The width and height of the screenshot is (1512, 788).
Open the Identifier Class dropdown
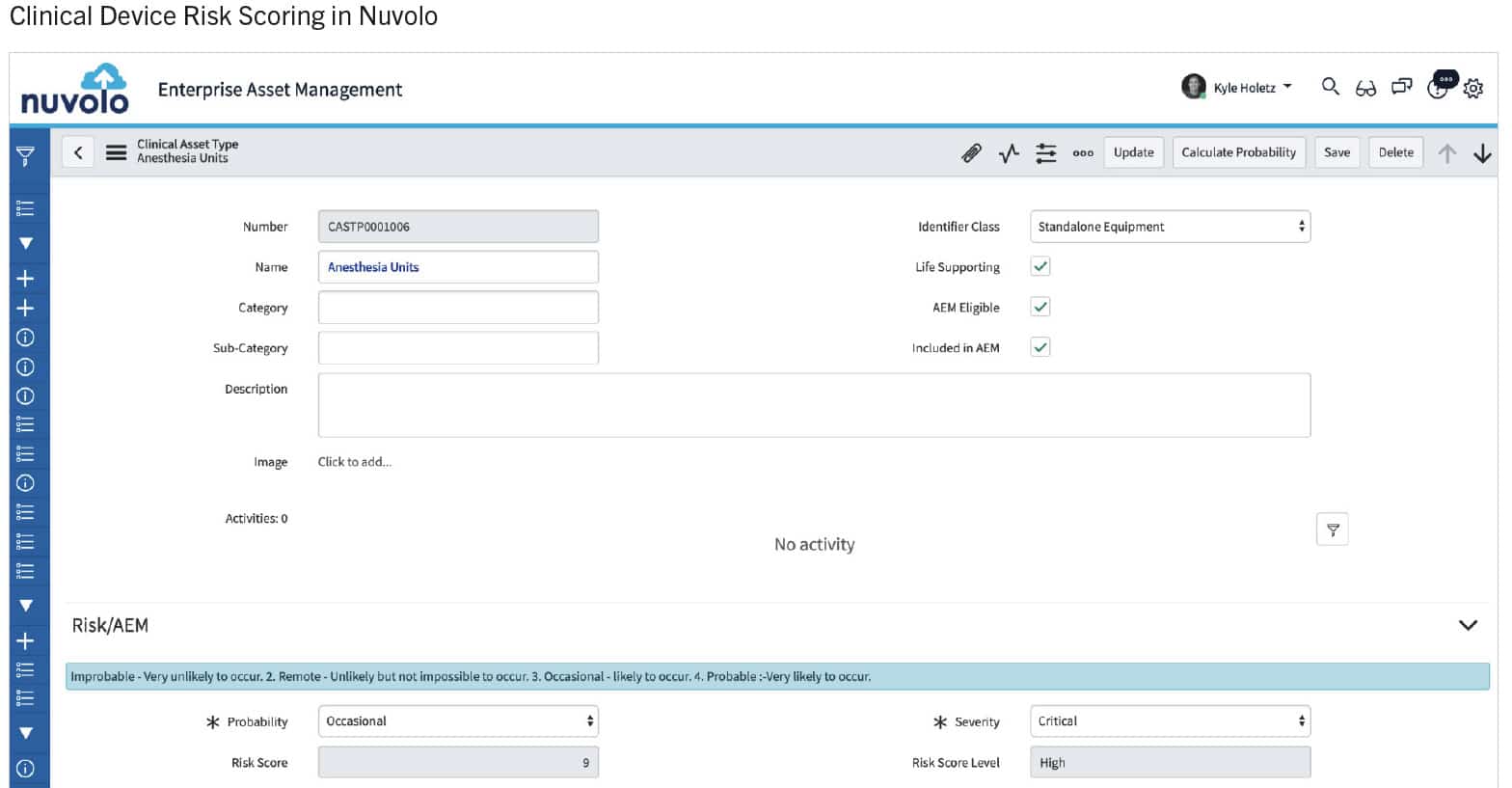pos(1169,227)
